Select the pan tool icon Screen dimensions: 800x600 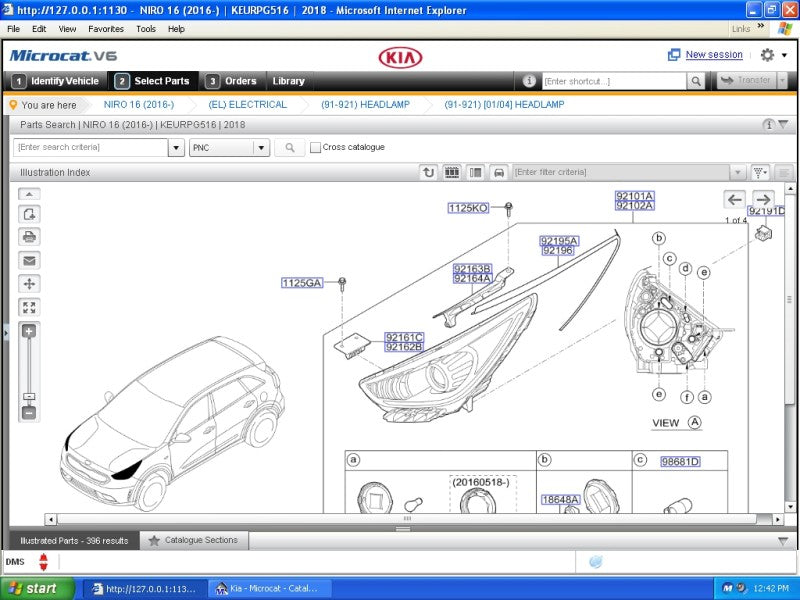coord(27,285)
